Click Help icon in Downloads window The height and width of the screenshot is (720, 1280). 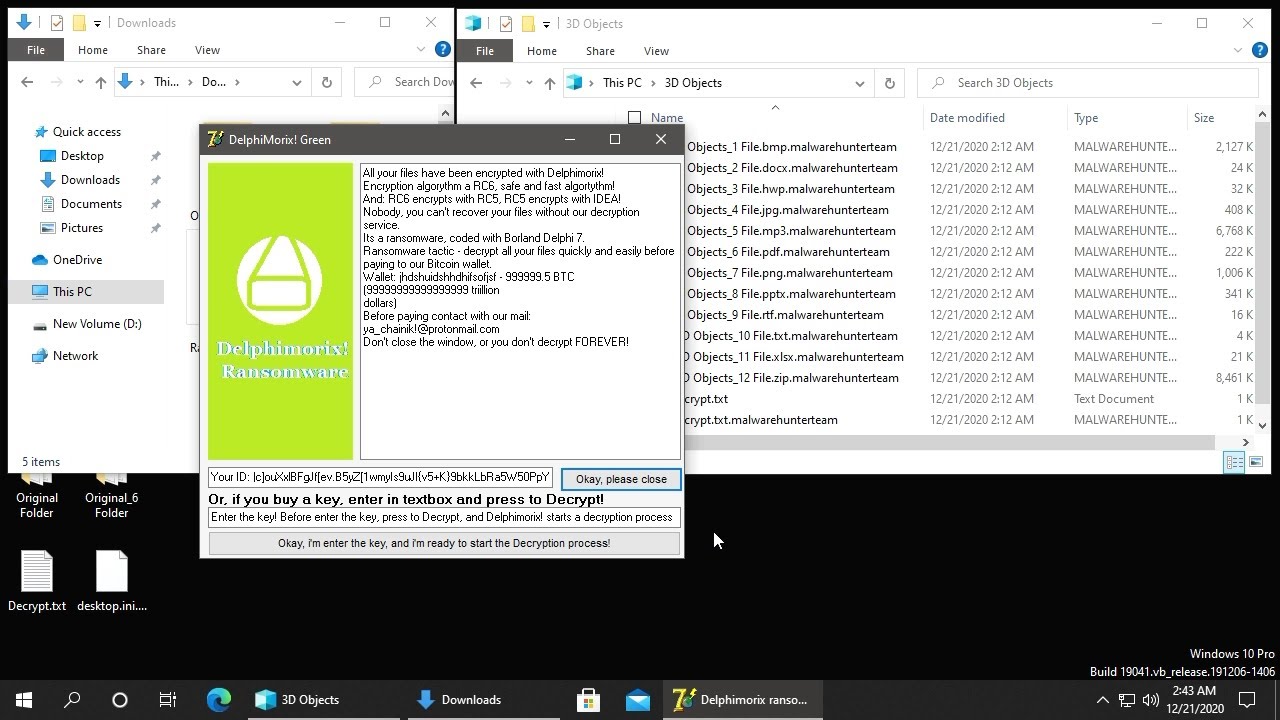(443, 49)
